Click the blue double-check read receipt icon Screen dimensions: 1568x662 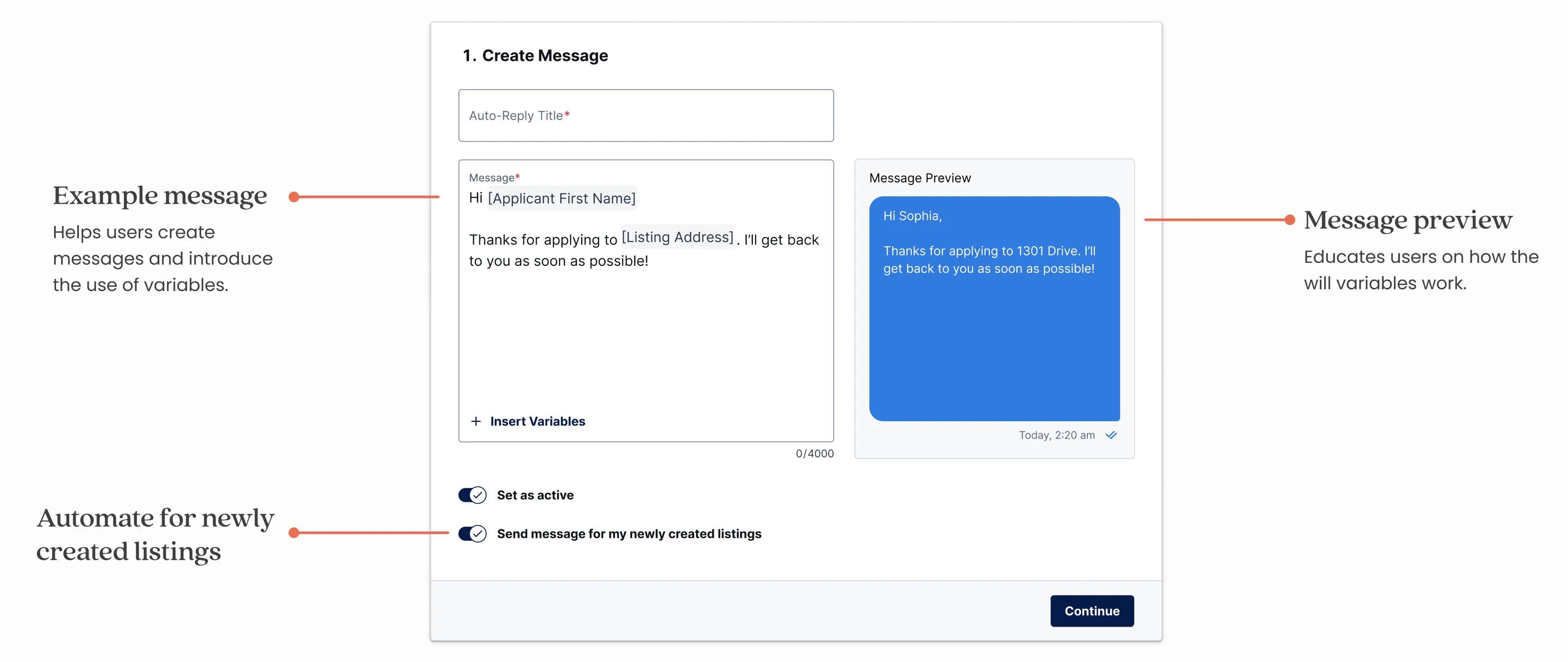tap(1111, 435)
